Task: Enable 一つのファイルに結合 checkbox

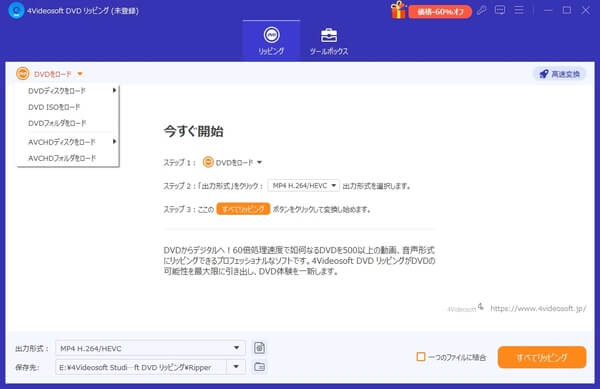Action: (421, 357)
